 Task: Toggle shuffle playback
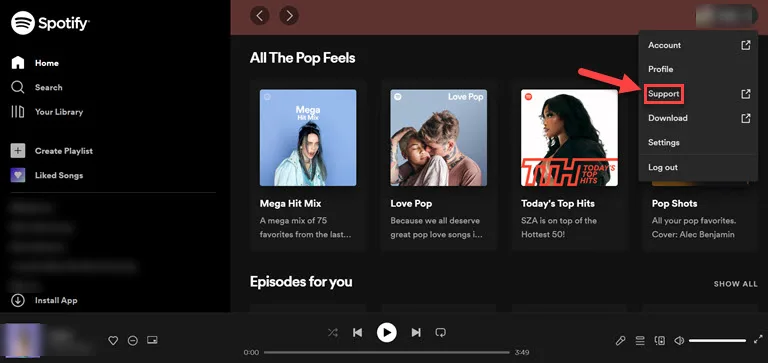click(333, 333)
